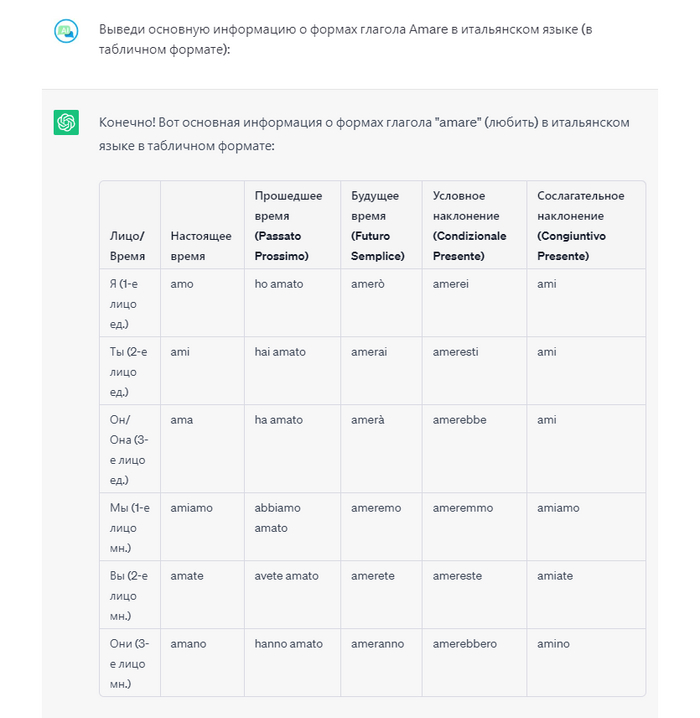Screen dimensions: 700x718
Task: Click the "ho amato" cell
Action: pos(279,284)
